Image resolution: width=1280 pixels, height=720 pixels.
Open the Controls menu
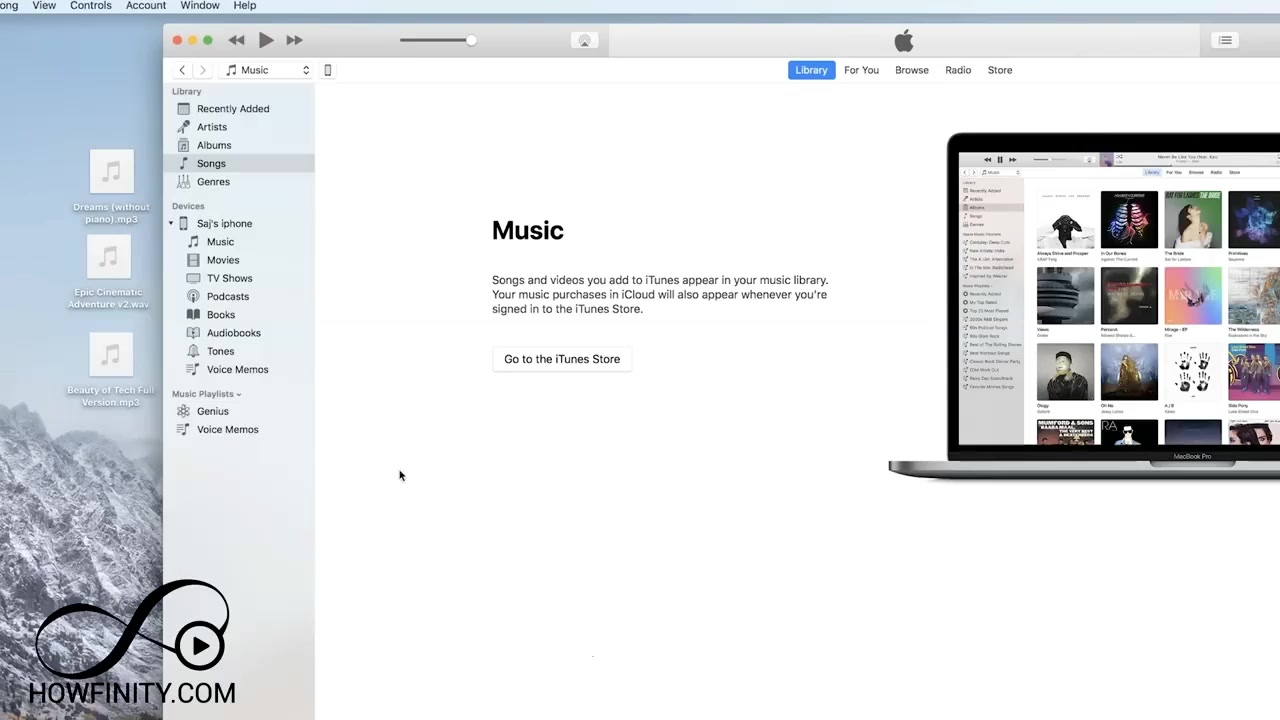(x=91, y=5)
